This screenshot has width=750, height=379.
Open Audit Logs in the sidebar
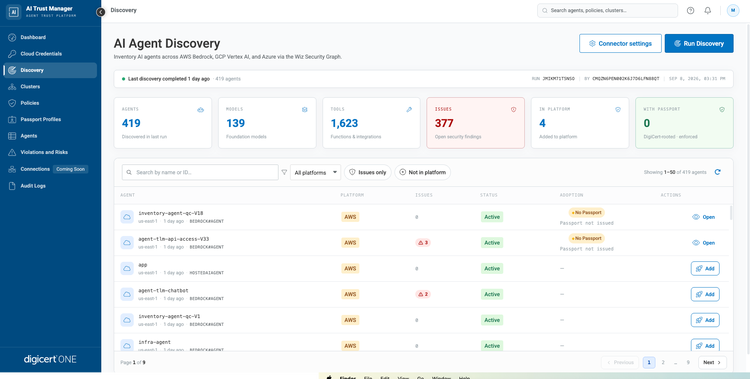[x=50, y=186]
